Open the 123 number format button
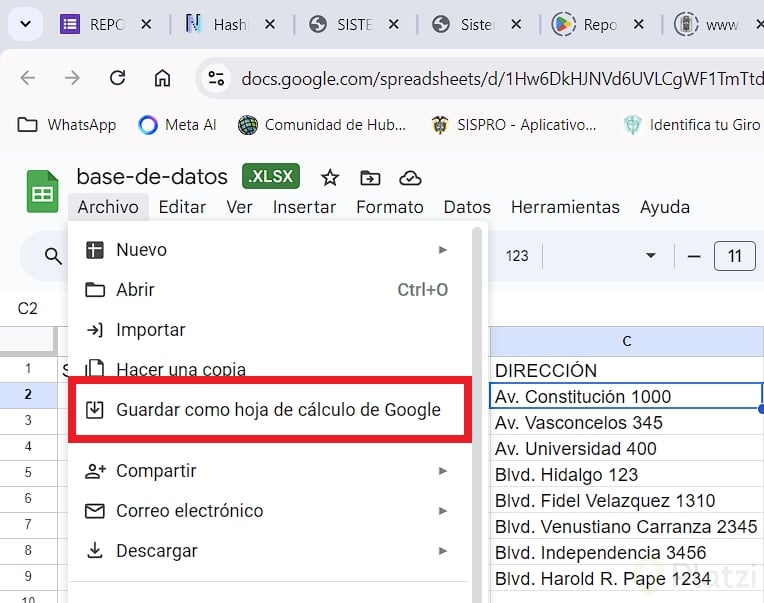Image resolution: width=764 pixels, height=603 pixels. click(517, 256)
